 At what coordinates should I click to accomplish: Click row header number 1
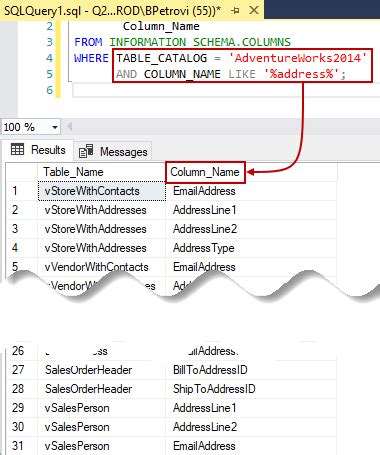click(22, 191)
